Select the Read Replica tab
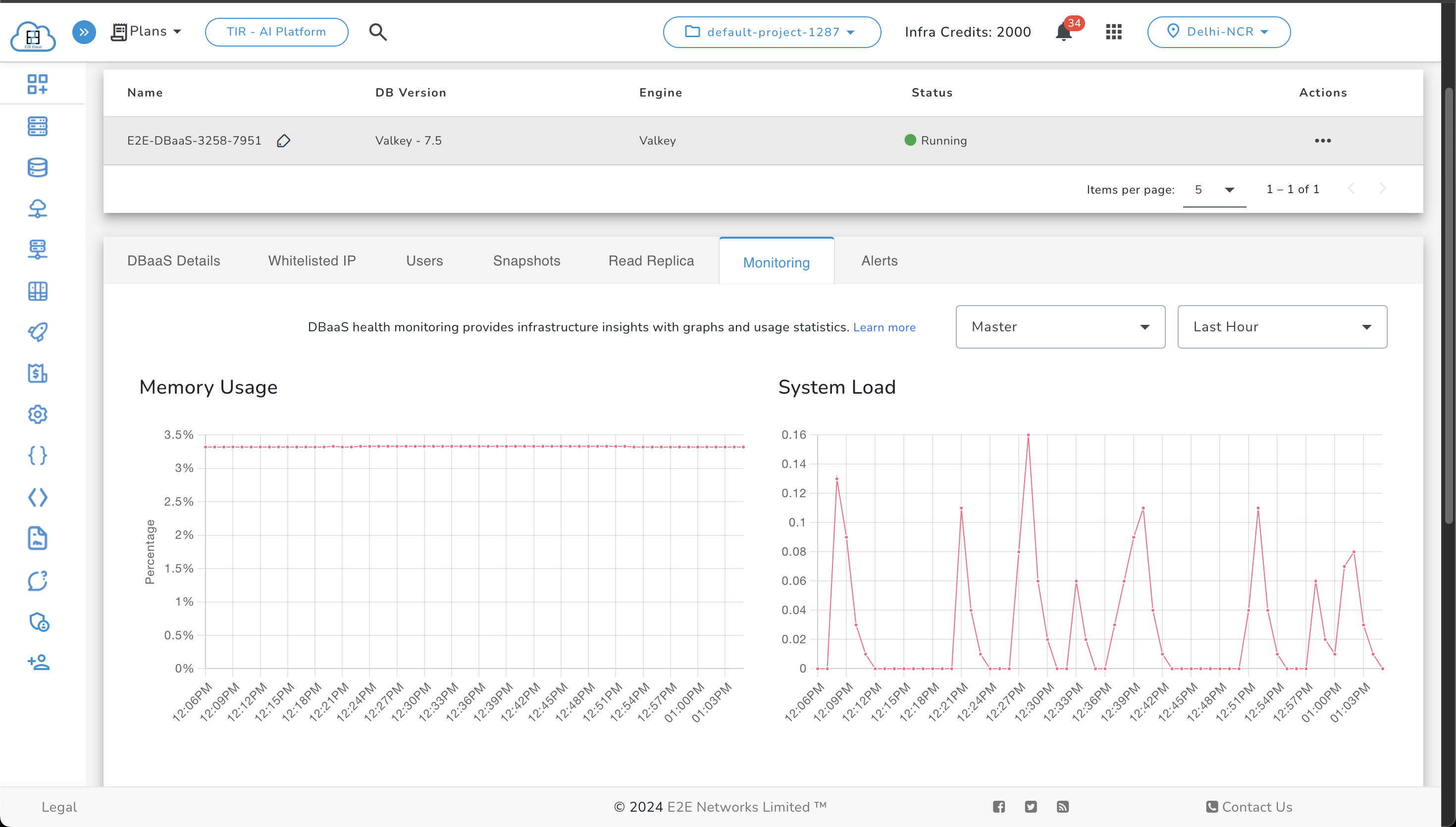This screenshot has width=1456, height=827. (x=651, y=261)
